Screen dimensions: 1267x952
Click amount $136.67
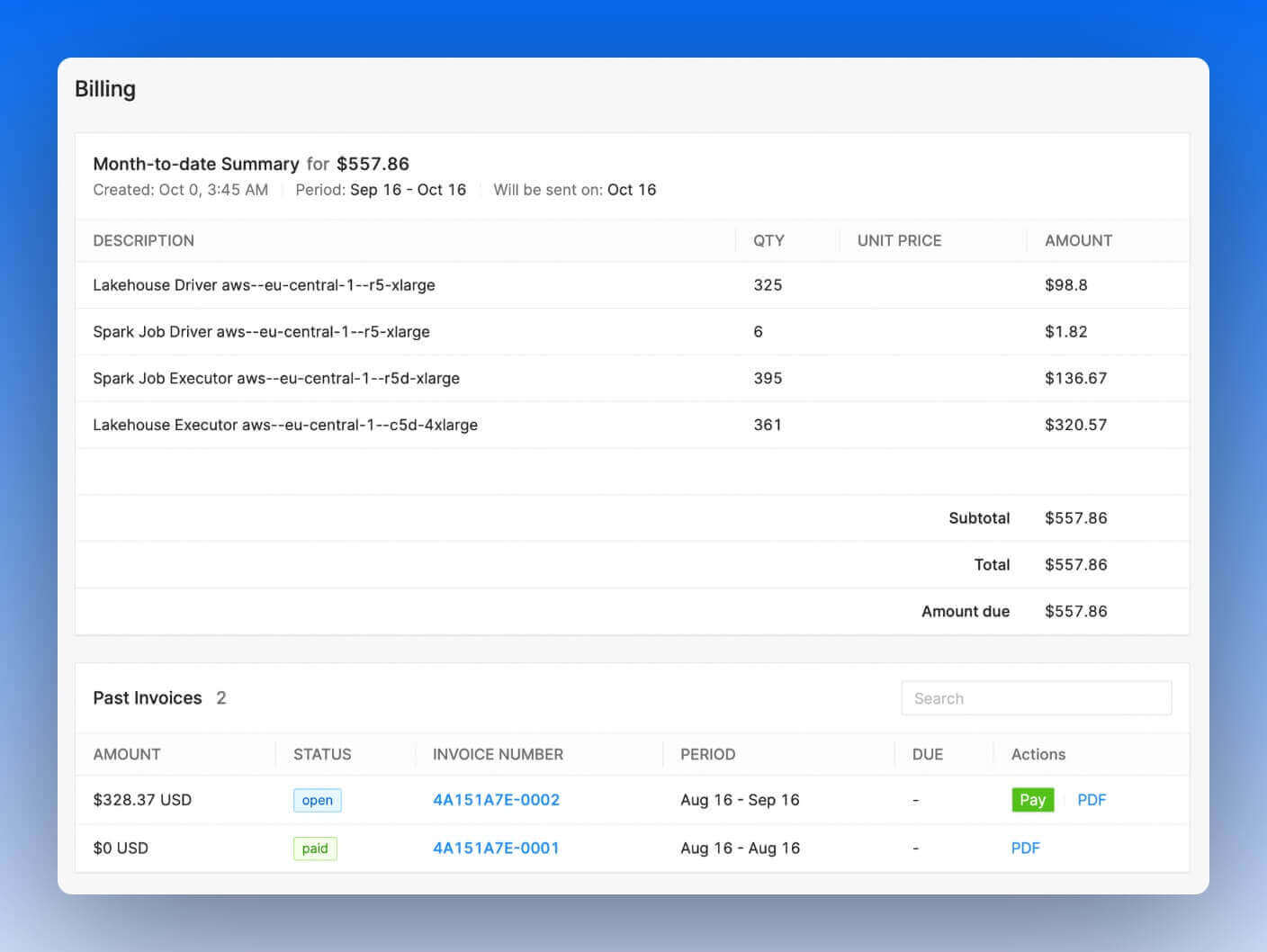[1075, 379]
